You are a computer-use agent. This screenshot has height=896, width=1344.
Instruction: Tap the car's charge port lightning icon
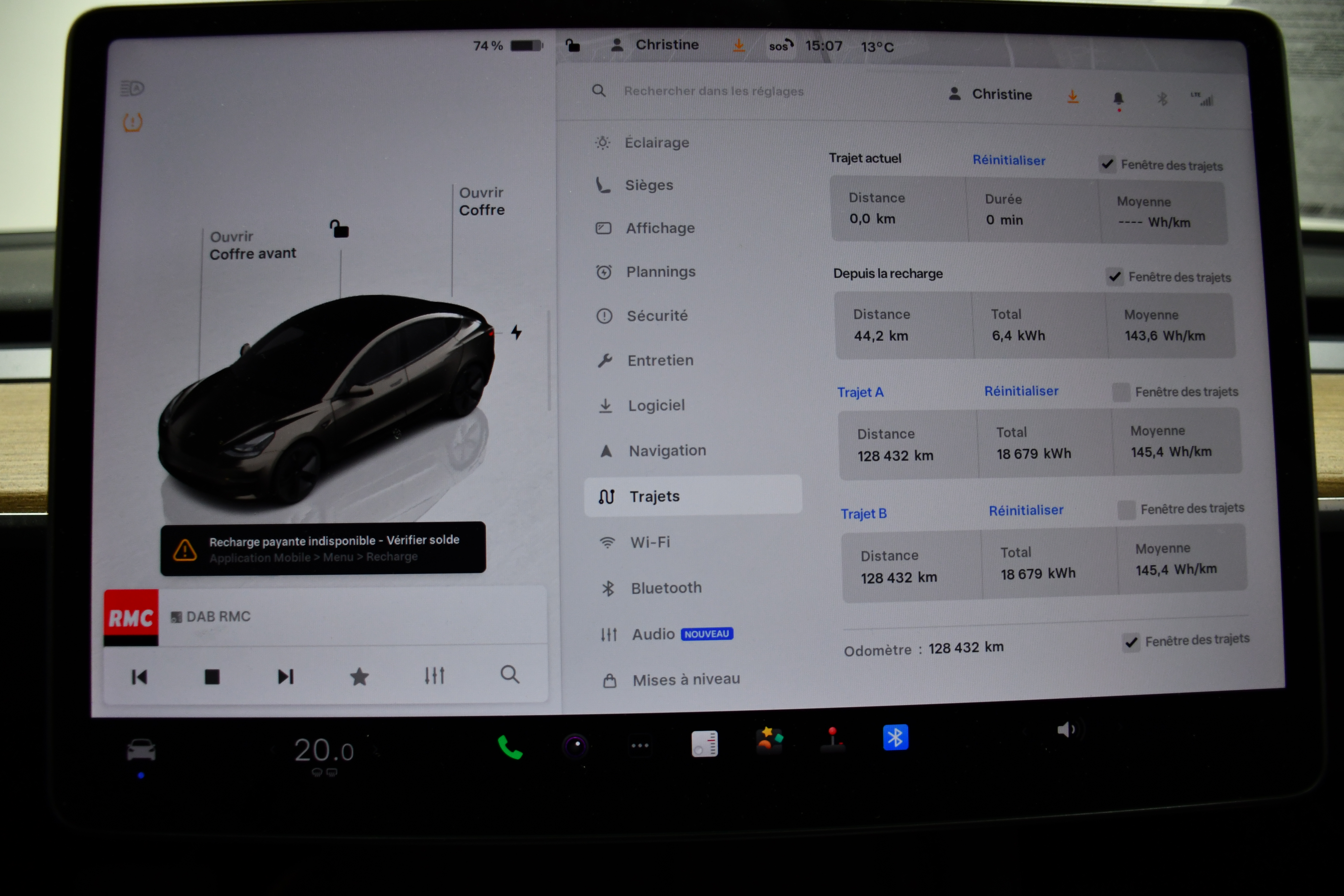(x=517, y=332)
